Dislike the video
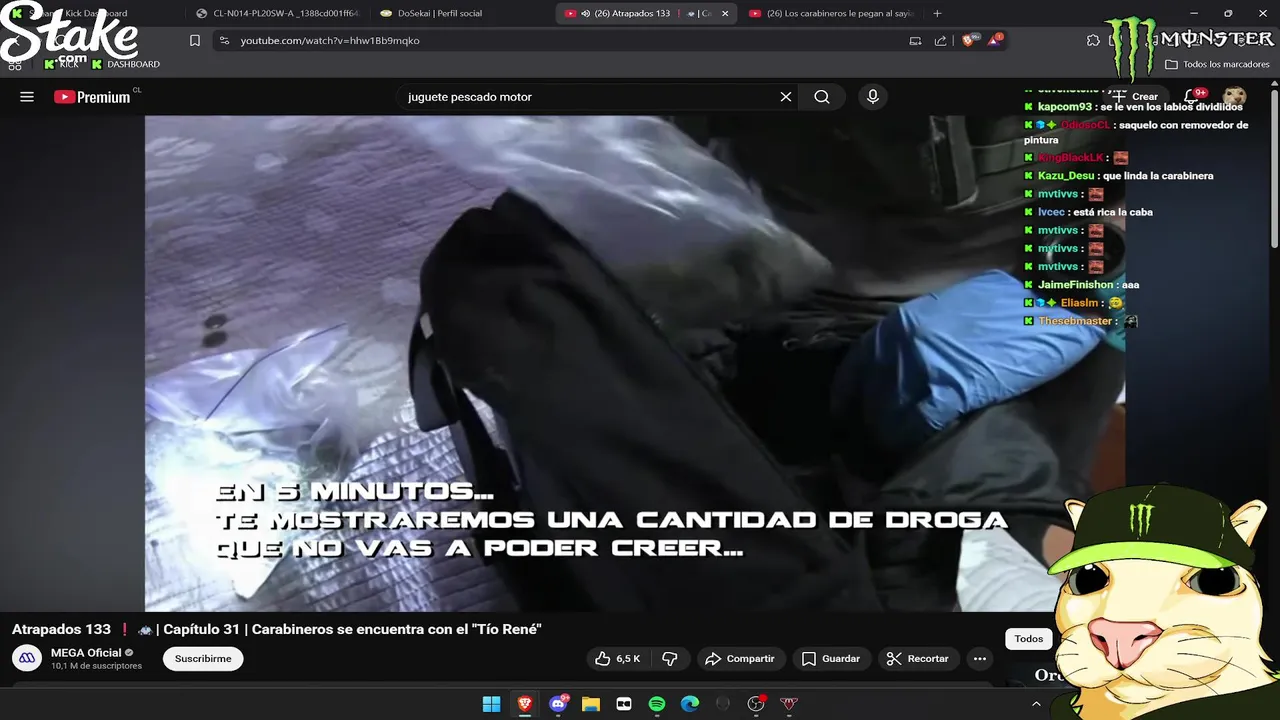1280x720 pixels. 670,659
